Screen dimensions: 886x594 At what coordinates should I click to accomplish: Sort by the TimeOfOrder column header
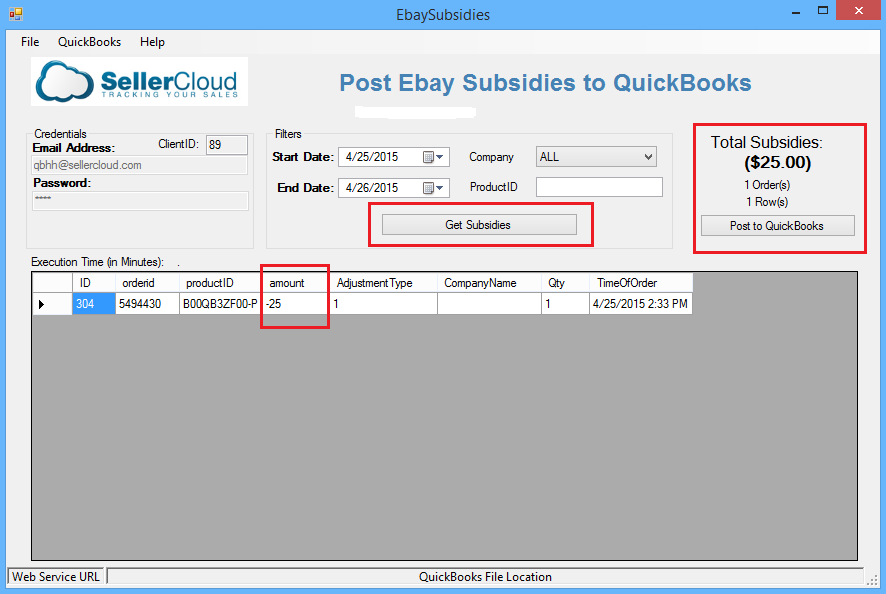coord(641,283)
